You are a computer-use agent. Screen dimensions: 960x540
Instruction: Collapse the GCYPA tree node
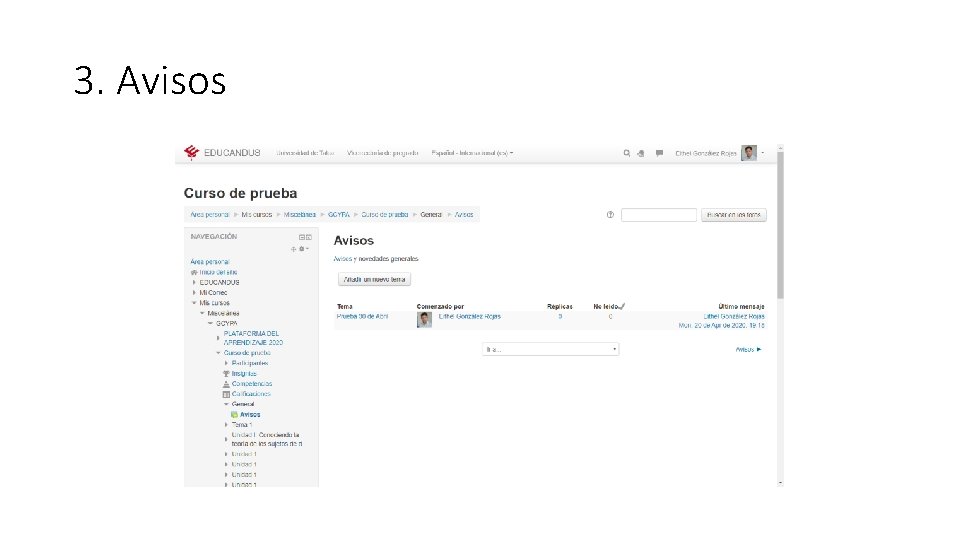click(x=211, y=324)
